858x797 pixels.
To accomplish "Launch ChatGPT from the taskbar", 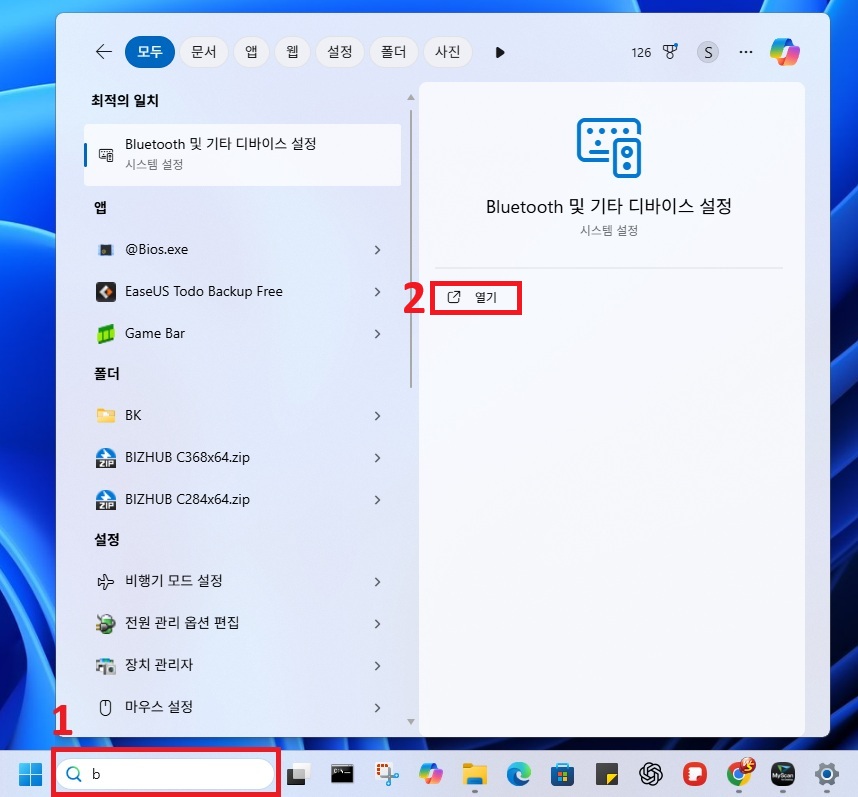I will tap(651, 774).
